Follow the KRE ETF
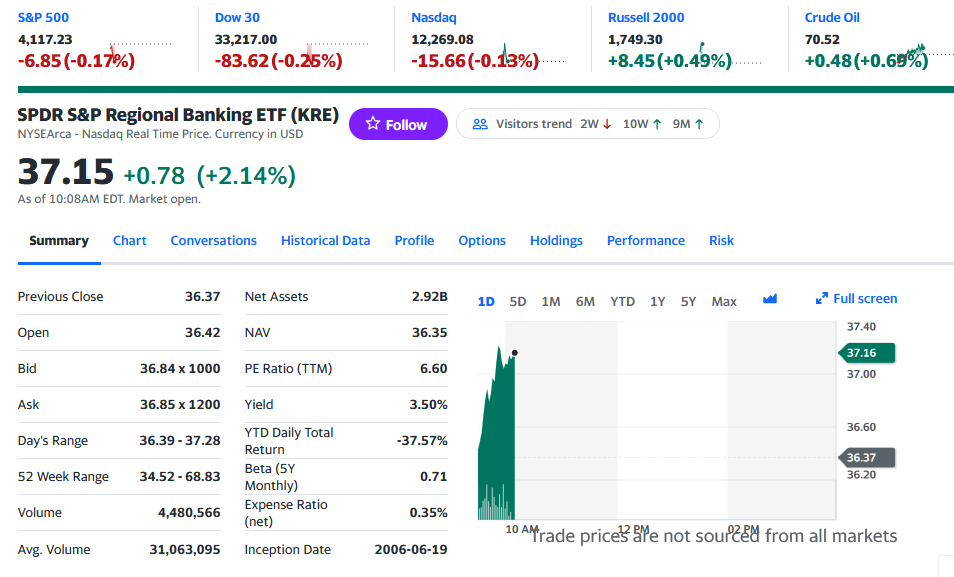Viewport: 954px width, 577px height. point(398,124)
